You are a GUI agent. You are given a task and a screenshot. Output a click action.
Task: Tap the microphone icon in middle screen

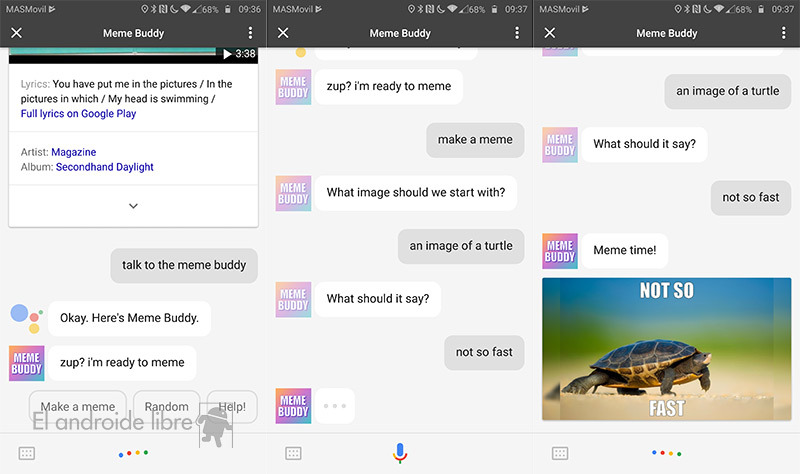tap(400, 453)
